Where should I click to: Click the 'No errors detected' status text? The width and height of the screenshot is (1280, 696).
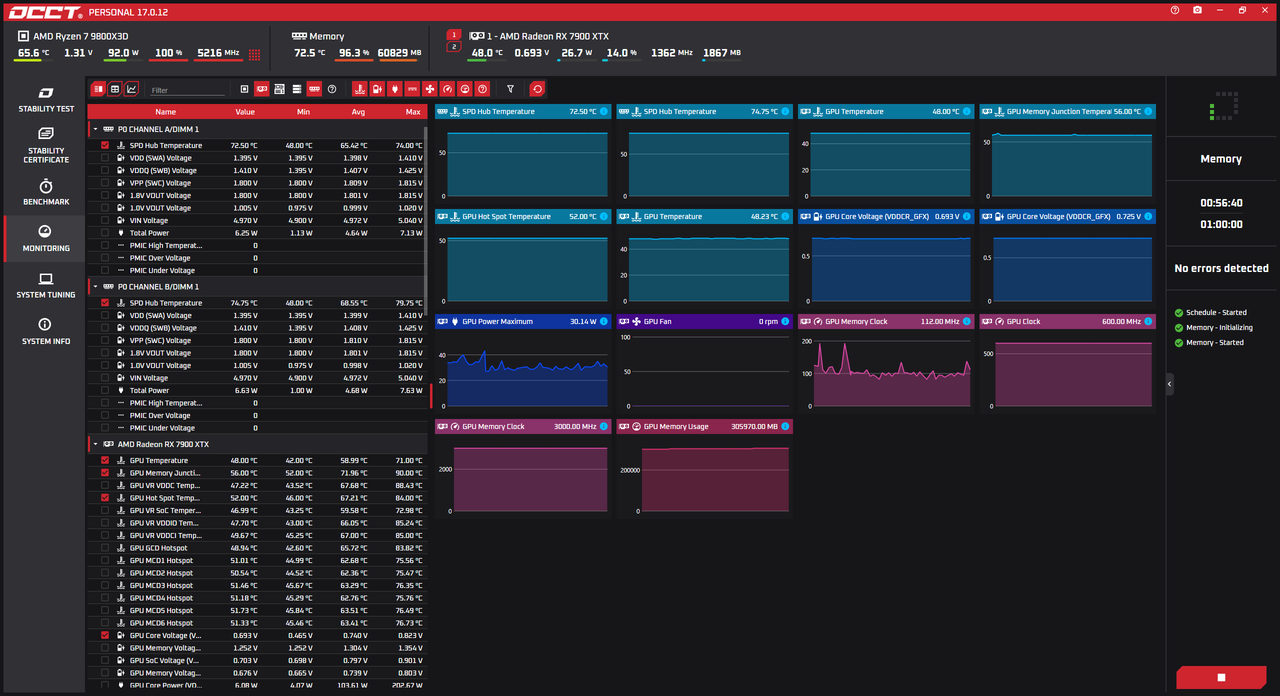click(x=1221, y=268)
